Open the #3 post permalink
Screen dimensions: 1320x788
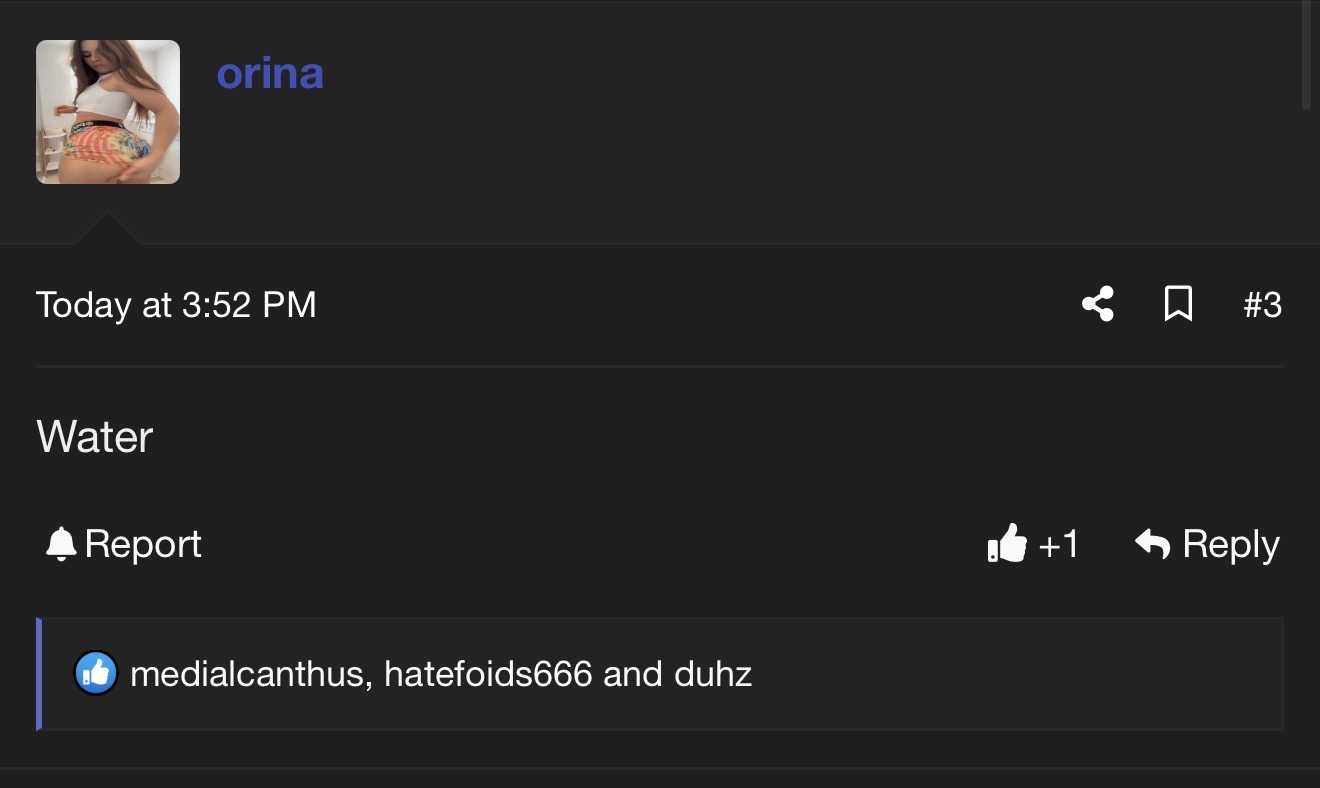click(x=1262, y=305)
